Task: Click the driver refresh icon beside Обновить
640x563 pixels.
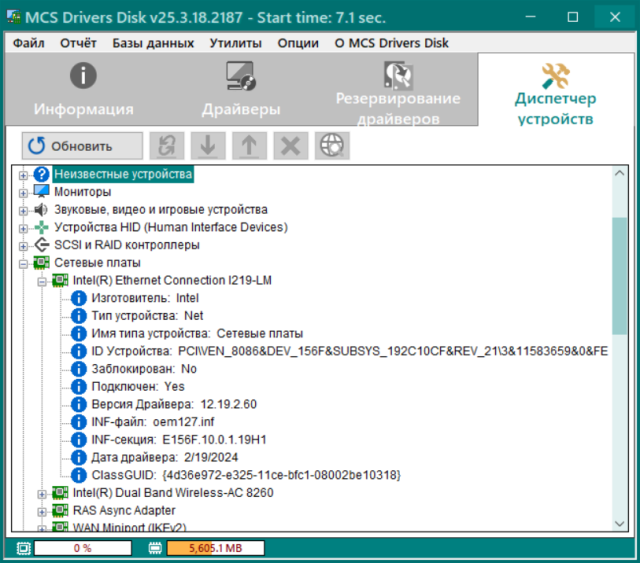Action: [167, 145]
